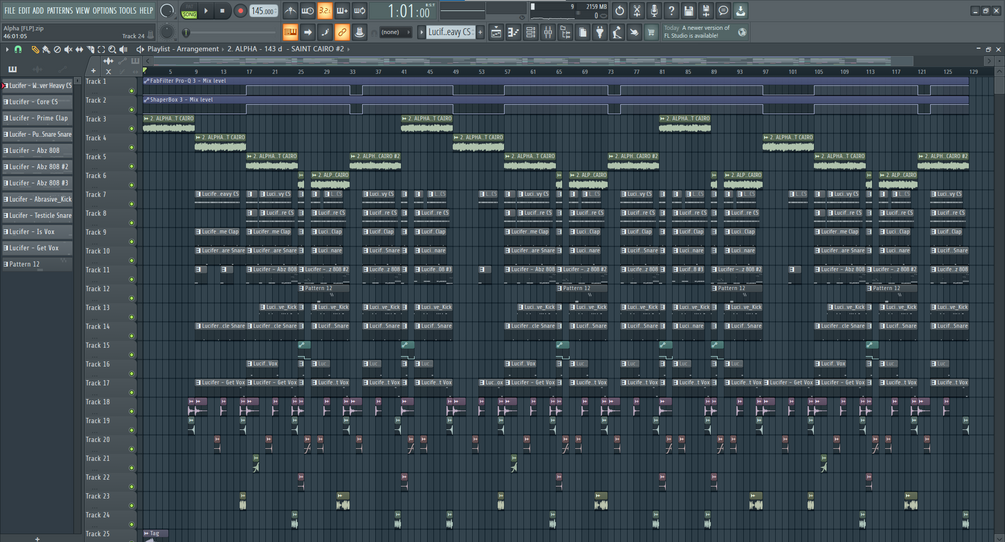This screenshot has height=542, width=1005.
Task: Click the song position slider
Action: tap(229, 32)
